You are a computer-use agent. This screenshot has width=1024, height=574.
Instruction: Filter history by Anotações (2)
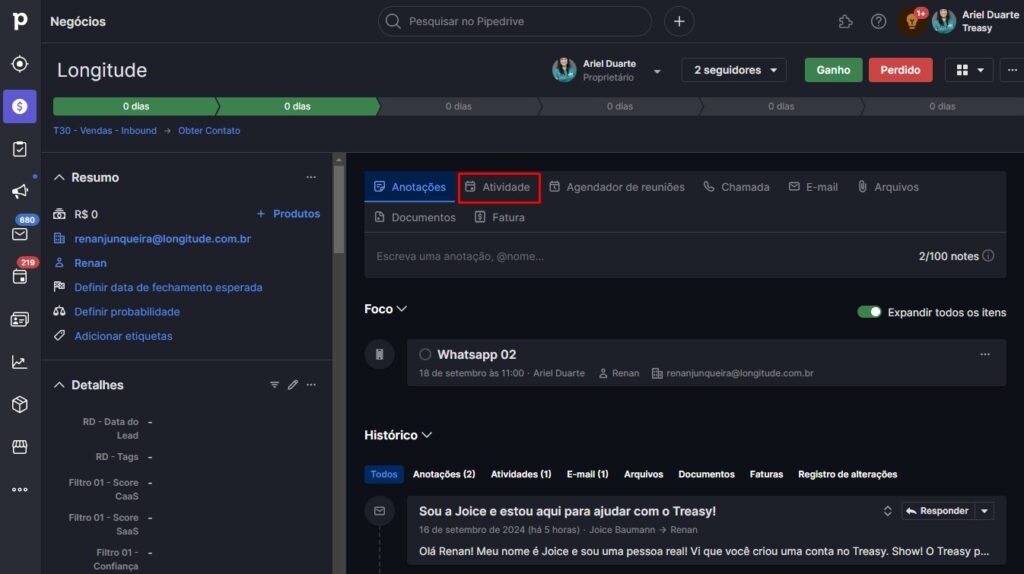(444, 474)
